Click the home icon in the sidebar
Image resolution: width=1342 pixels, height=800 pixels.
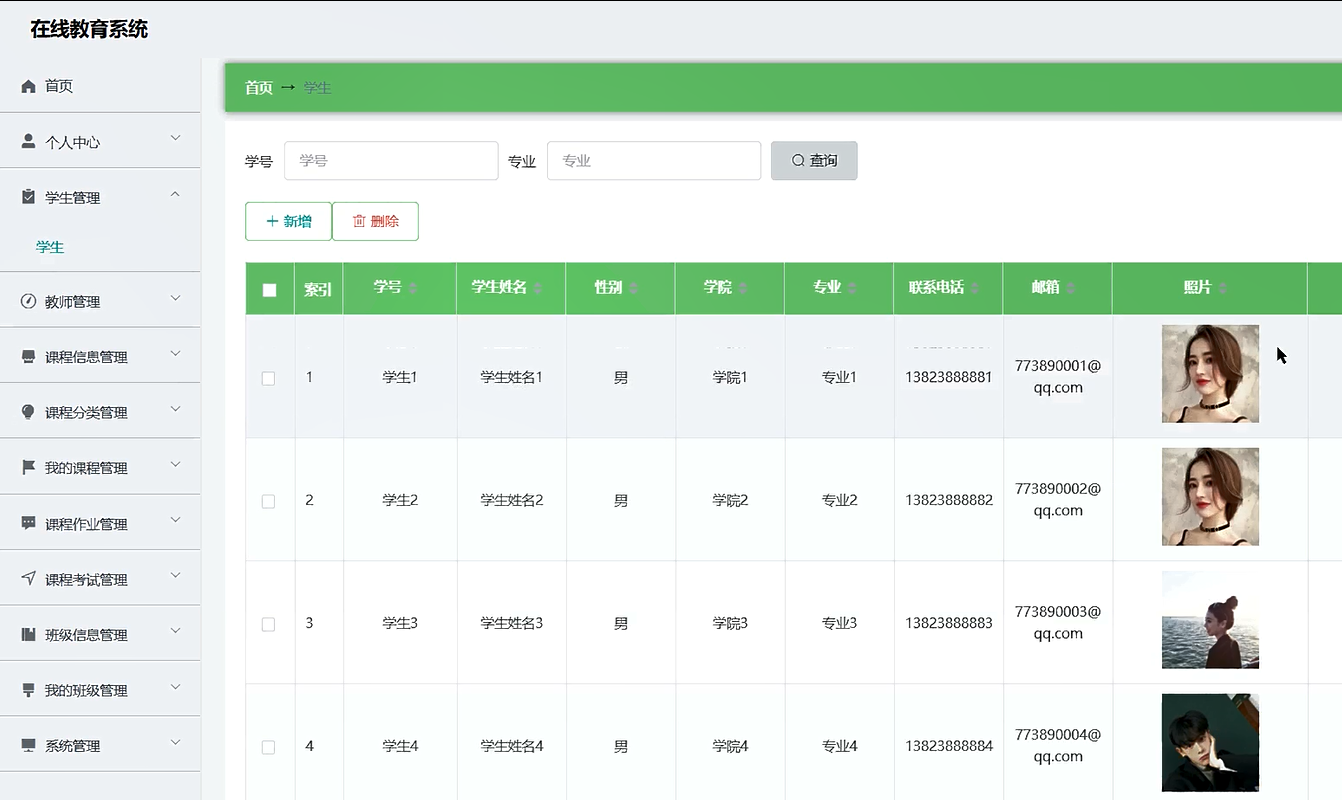click(28, 86)
